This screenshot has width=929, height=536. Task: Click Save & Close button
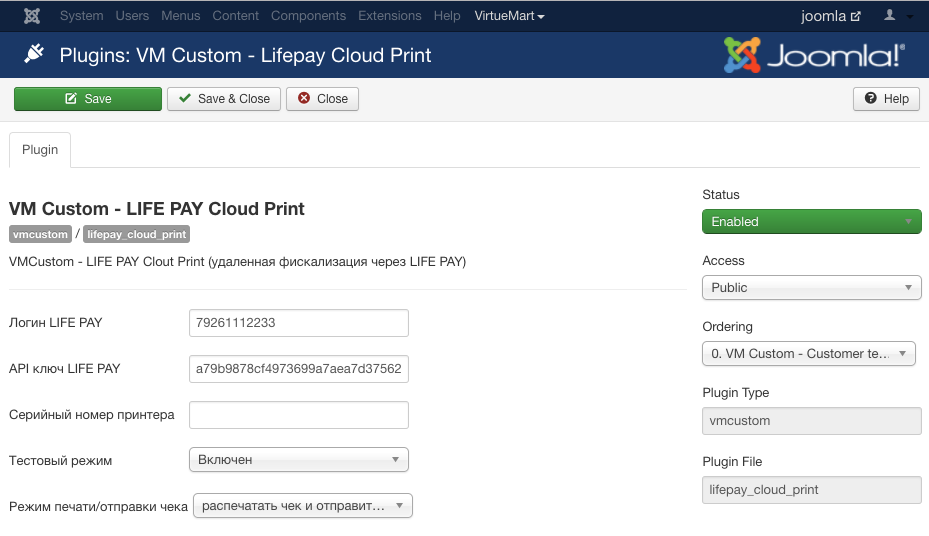tap(224, 99)
